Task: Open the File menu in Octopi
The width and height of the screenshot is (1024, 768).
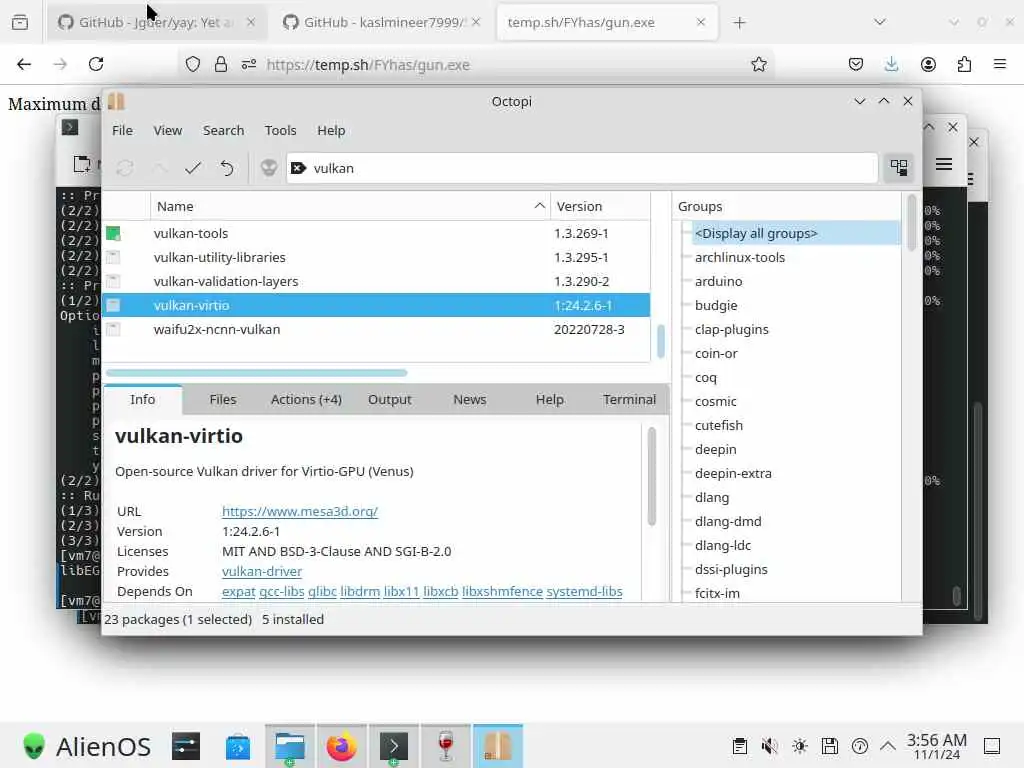Action: tap(122, 131)
